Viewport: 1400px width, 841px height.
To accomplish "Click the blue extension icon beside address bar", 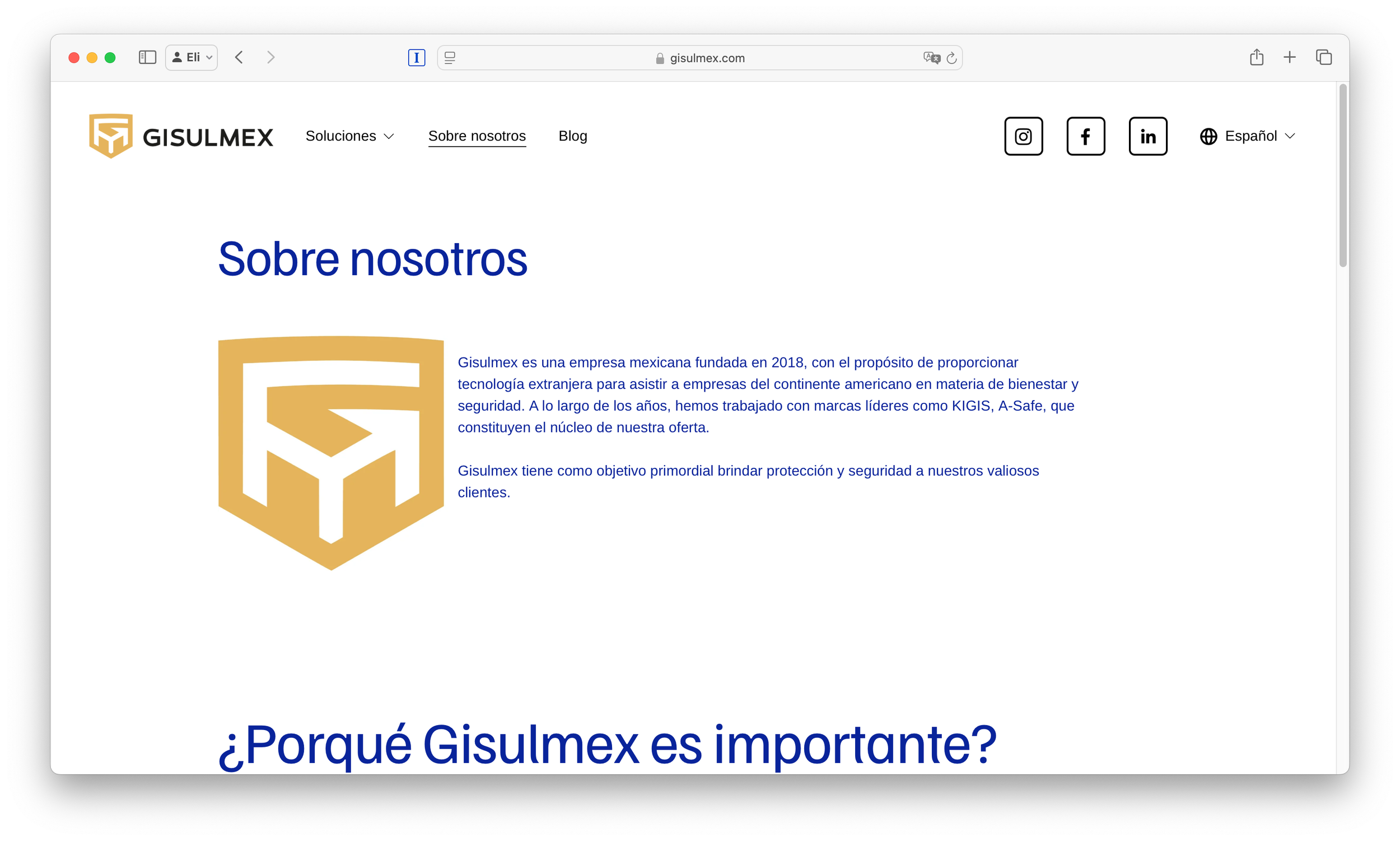I will pyautogui.click(x=416, y=57).
